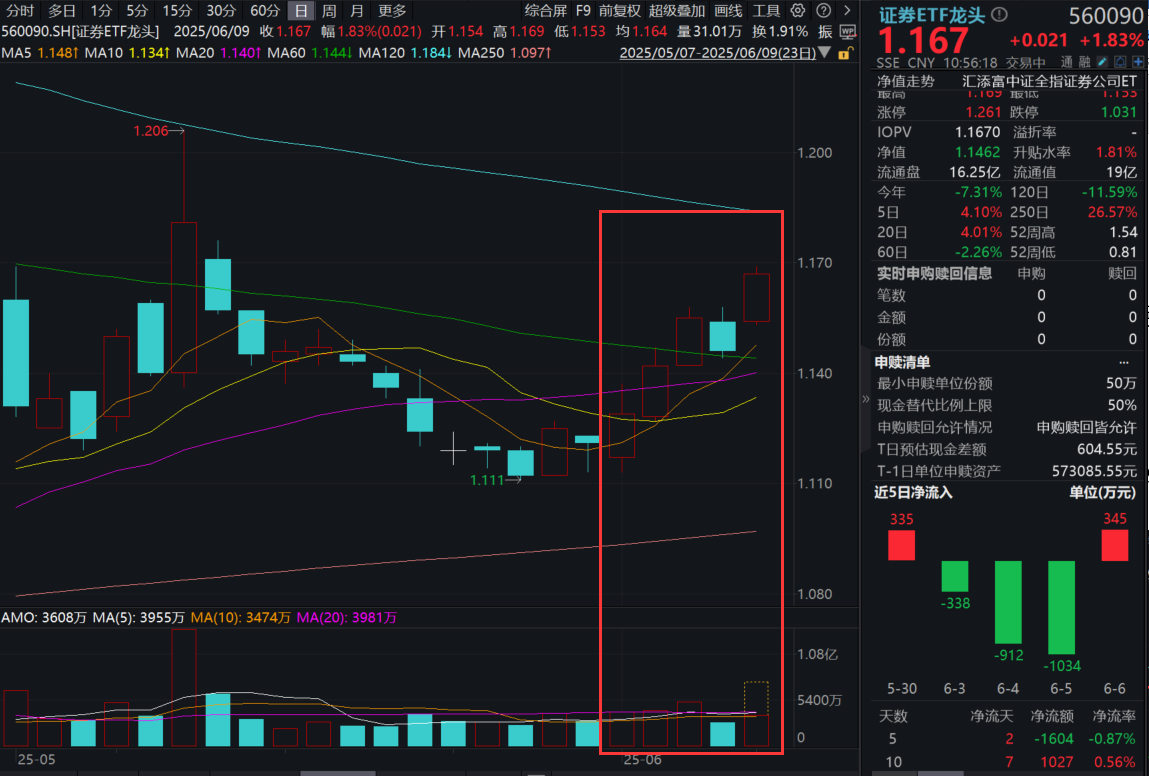This screenshot has height=776, width=1149.
Task: Click the right arrow to reveal more toolbar tools
Action: [x=845, y=11]
